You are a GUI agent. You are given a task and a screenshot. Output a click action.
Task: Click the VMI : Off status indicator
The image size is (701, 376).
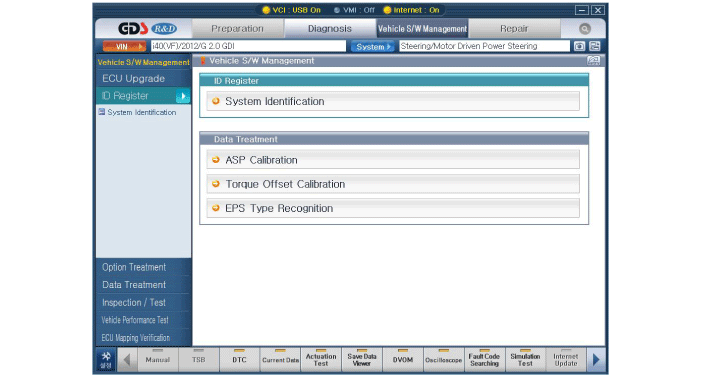click(354, 10)
